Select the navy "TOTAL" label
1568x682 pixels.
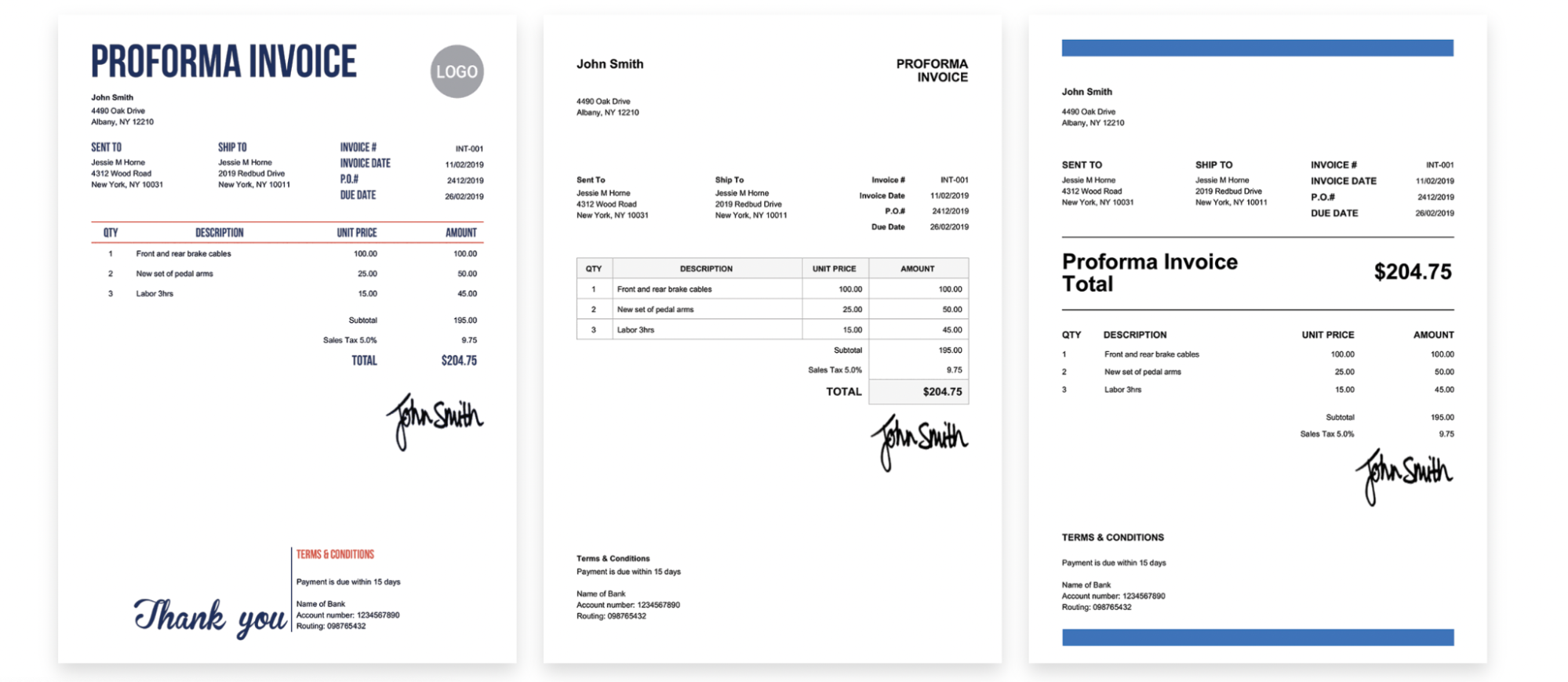pyautogui.click(x=364, y=361)
